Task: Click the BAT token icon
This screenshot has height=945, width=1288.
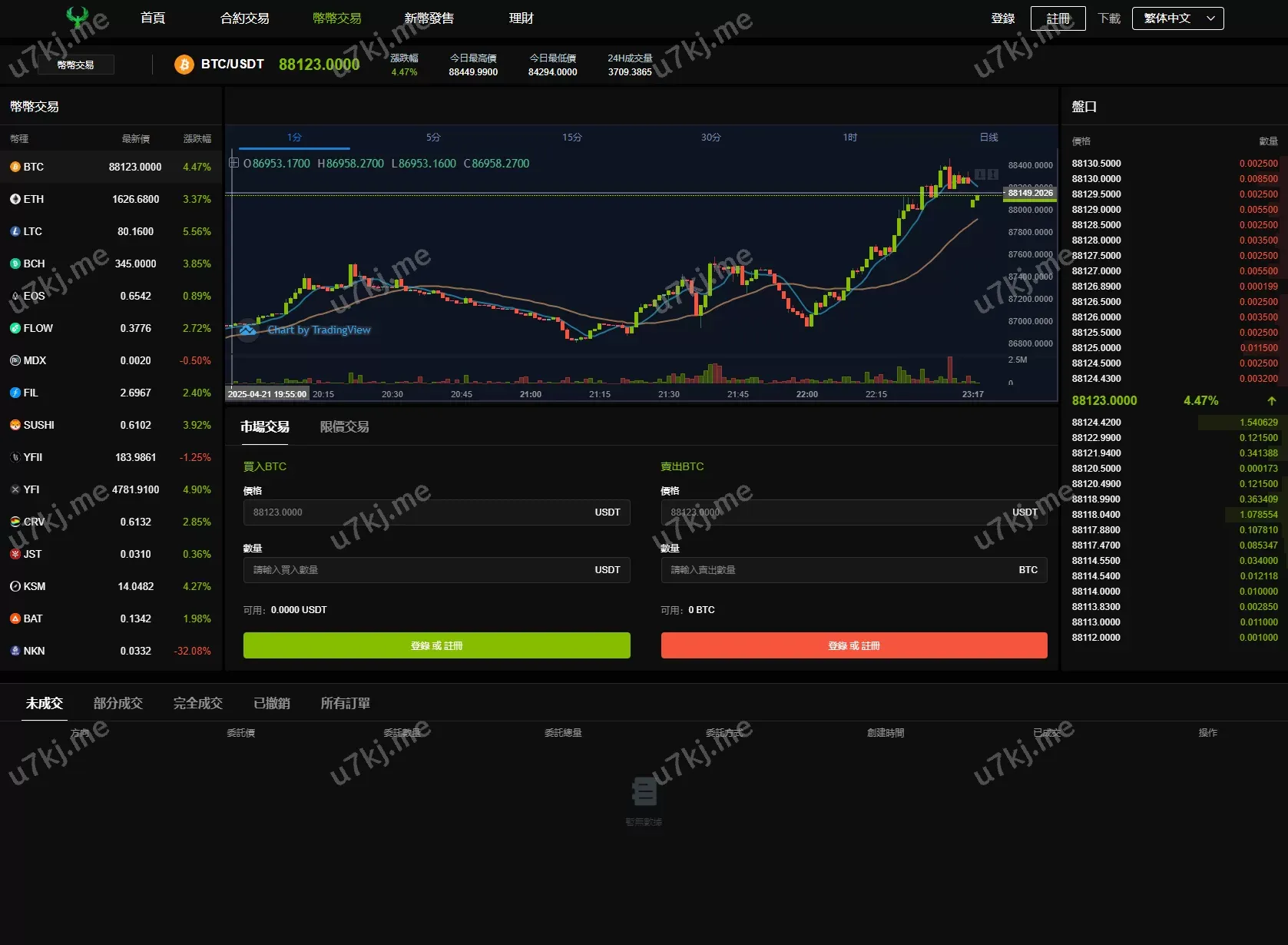Action: pyautogui.click(x=15, y=618)
